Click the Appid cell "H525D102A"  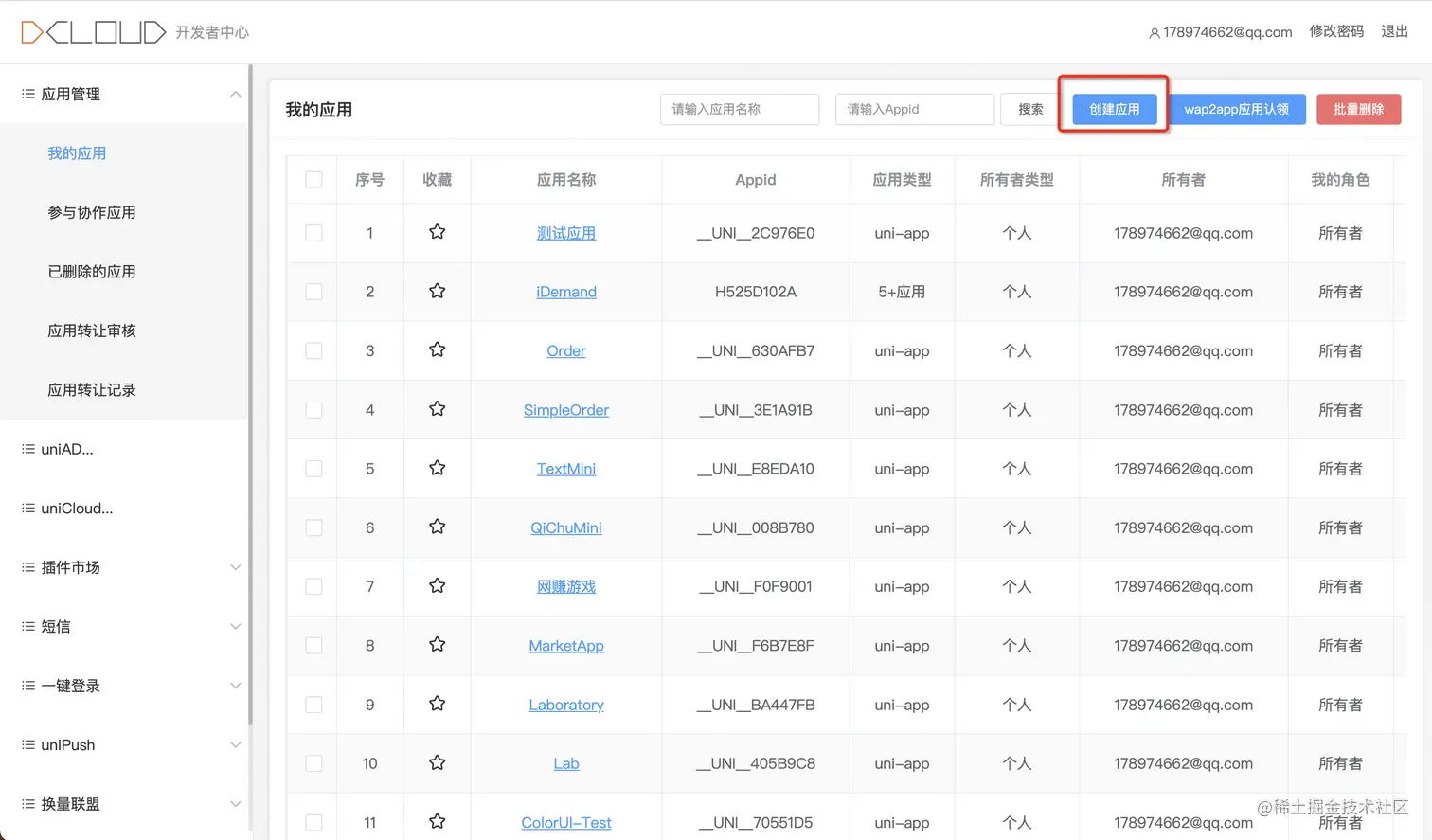pos(756,292)
